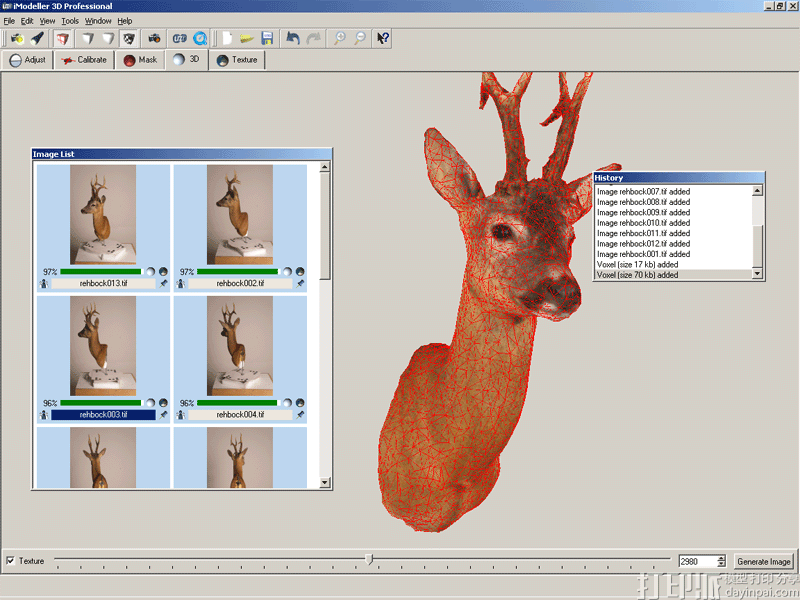Save the project with the floppy disk icon

[267, 38]
